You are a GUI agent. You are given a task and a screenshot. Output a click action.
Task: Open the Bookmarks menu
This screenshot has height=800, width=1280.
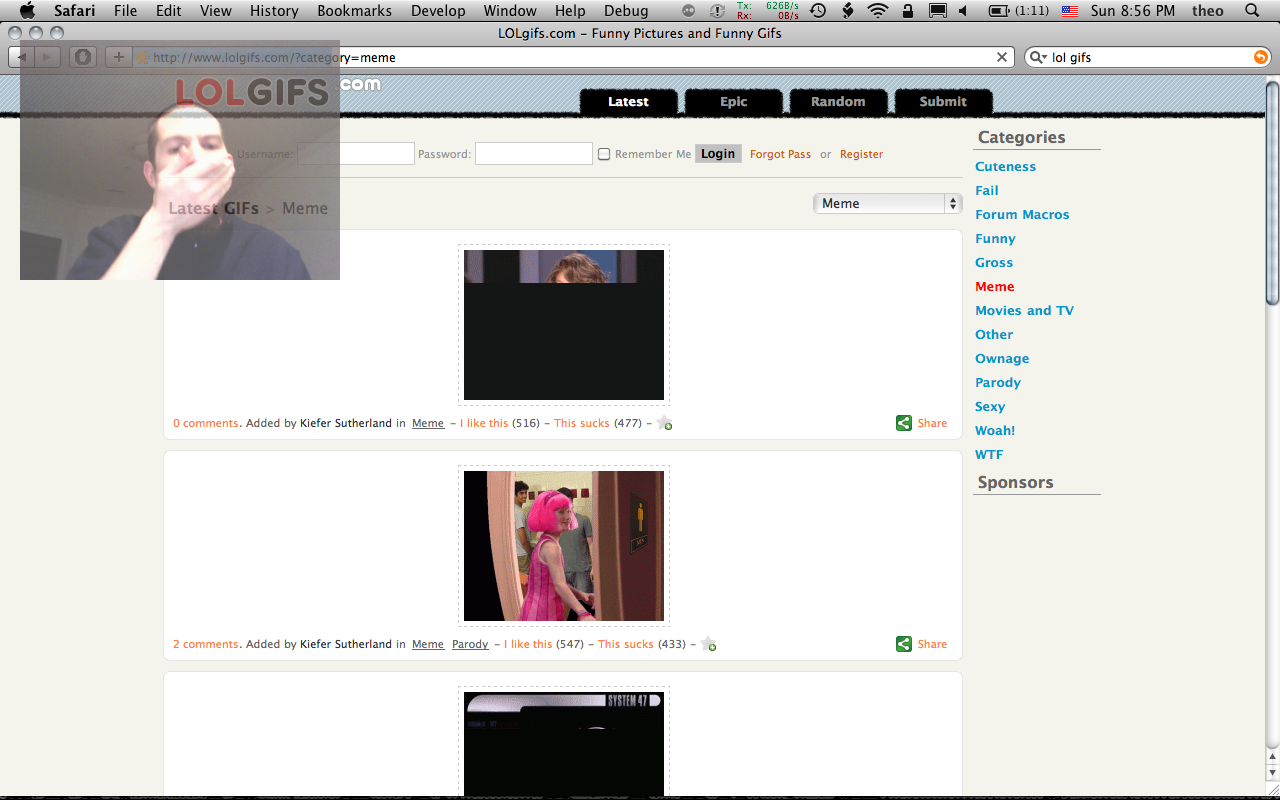[354, 11]
